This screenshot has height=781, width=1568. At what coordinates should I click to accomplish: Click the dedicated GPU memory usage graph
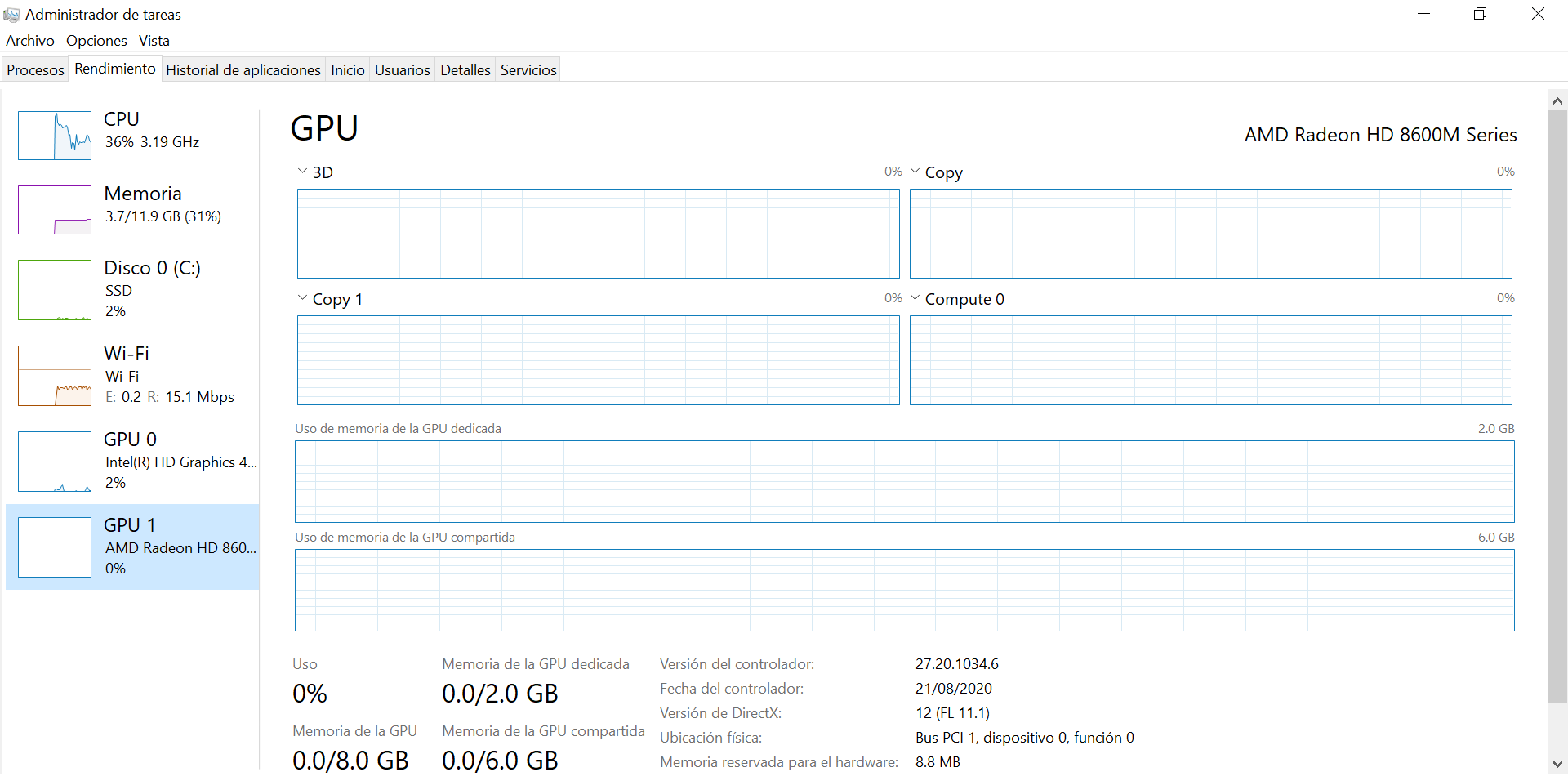(x=904, y=481)
